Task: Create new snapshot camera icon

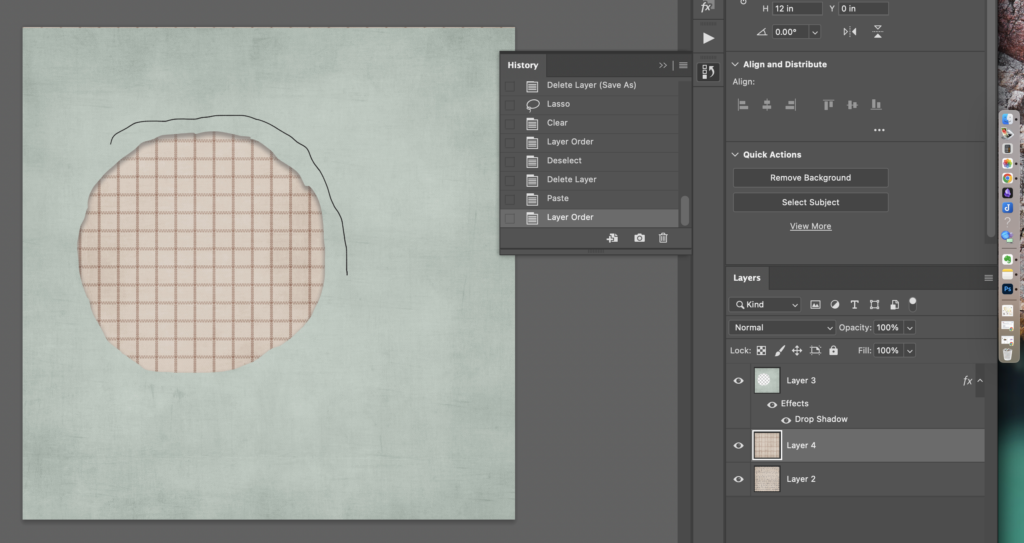Action: (639, 239)
